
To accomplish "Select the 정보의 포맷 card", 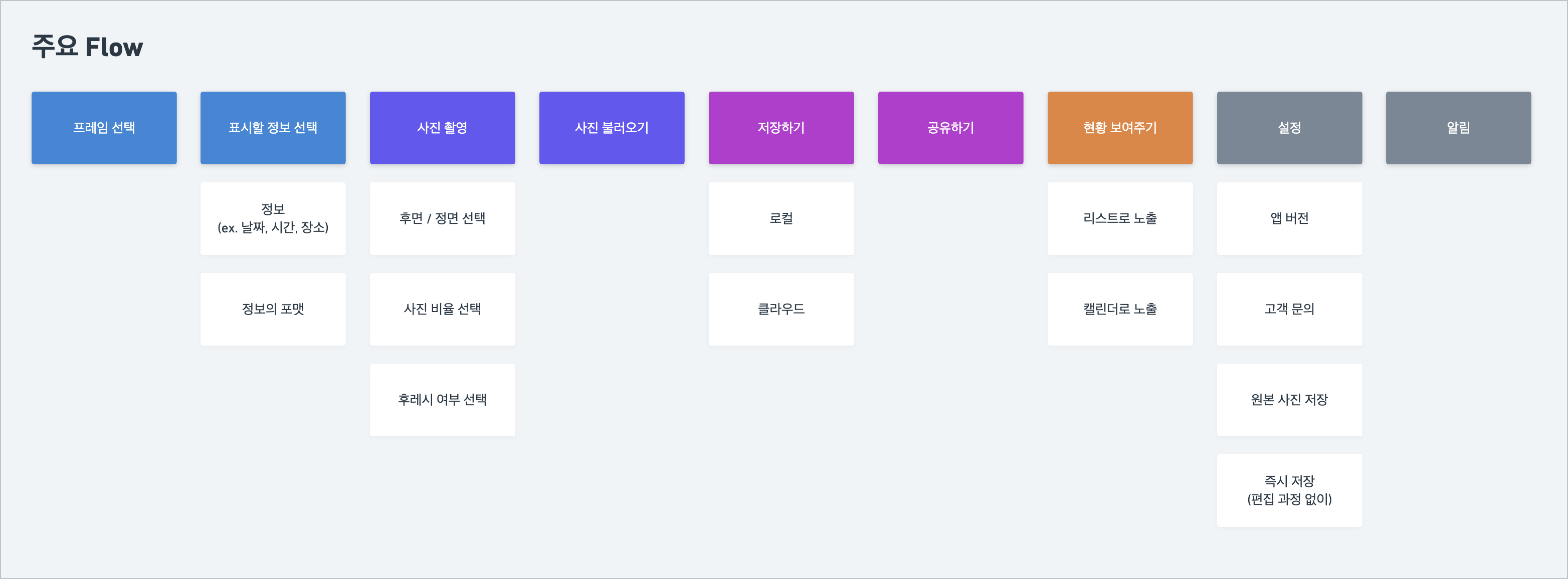I will coord(273,309).
